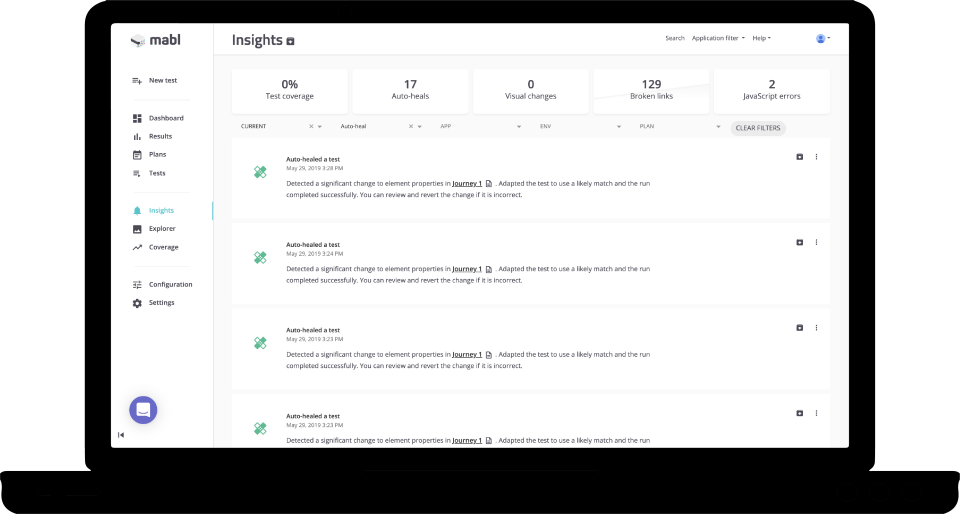Click the archive icon beside Insights title
The height and width of the screenshot is (514, 960).
[x=290, y=41]
